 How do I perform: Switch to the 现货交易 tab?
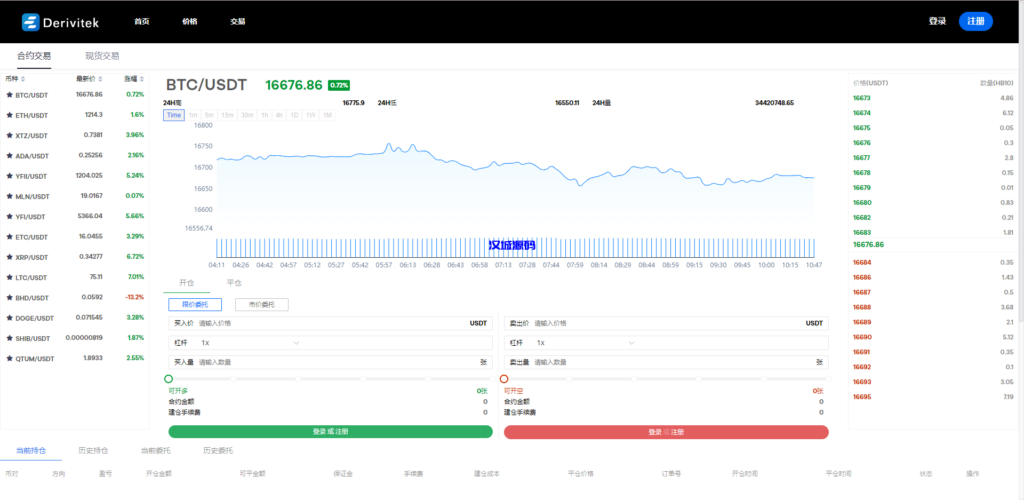coord(102,56)
